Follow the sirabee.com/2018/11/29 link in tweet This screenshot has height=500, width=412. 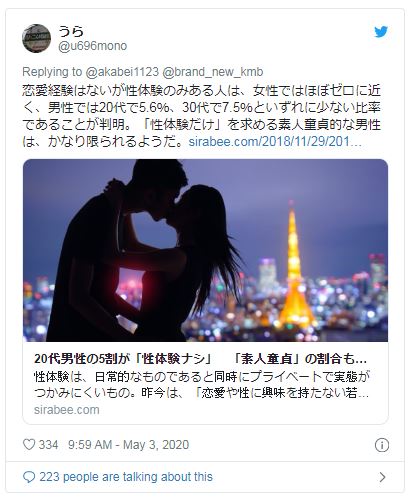[x=275, y=142]
